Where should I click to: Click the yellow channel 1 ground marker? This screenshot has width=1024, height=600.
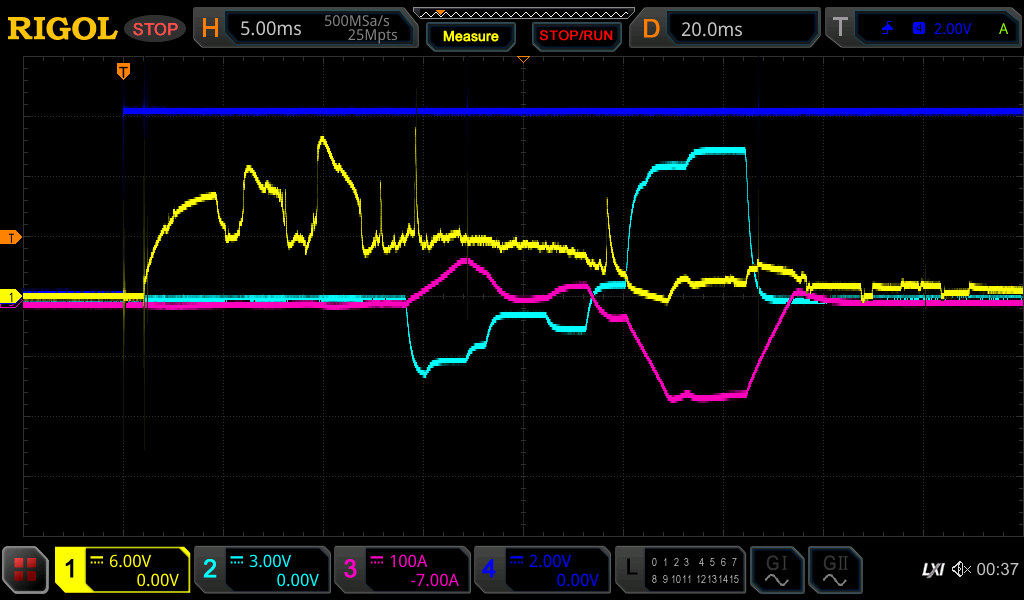[12, 297]
